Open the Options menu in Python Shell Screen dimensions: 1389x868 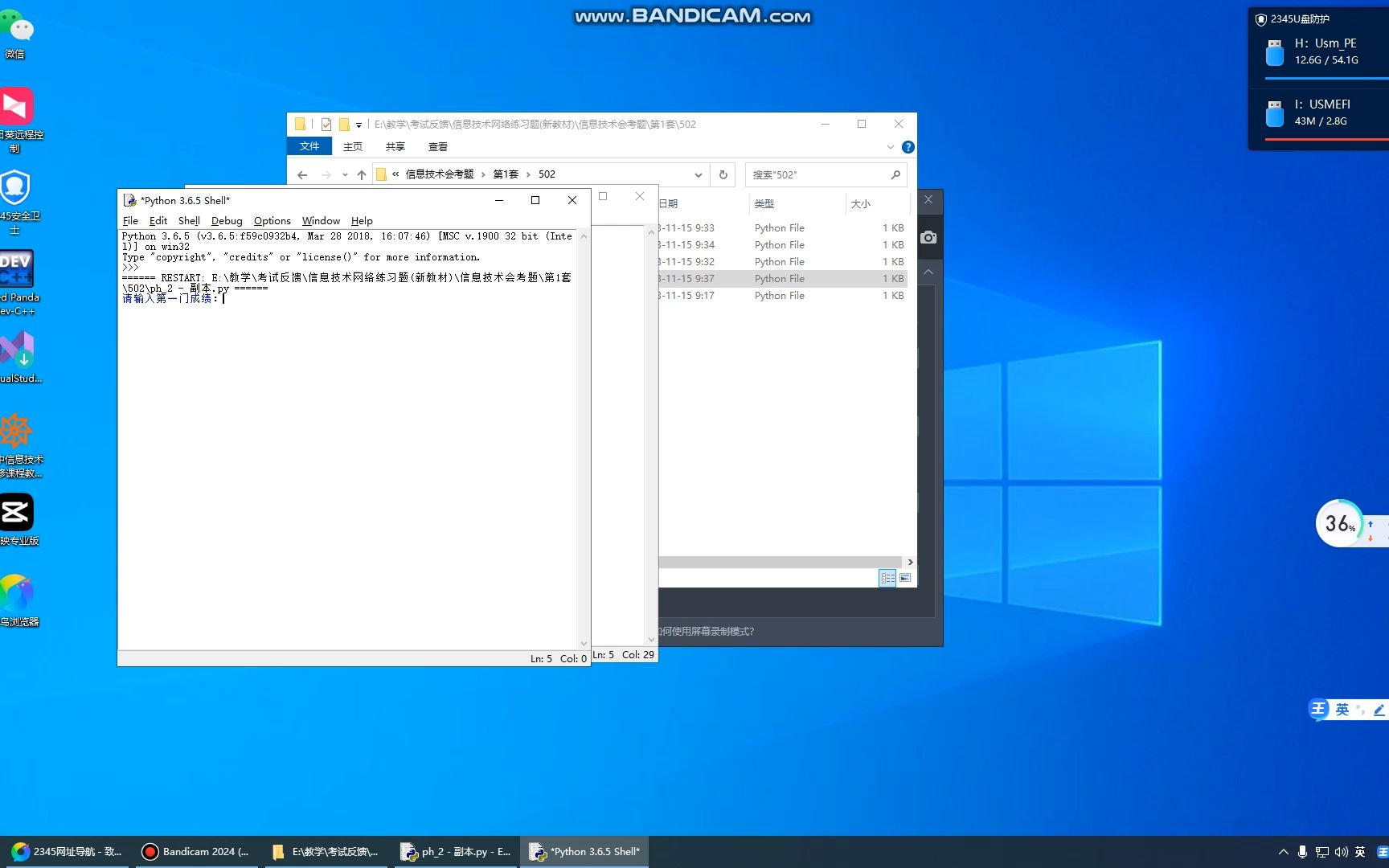[x=272, y=221]
